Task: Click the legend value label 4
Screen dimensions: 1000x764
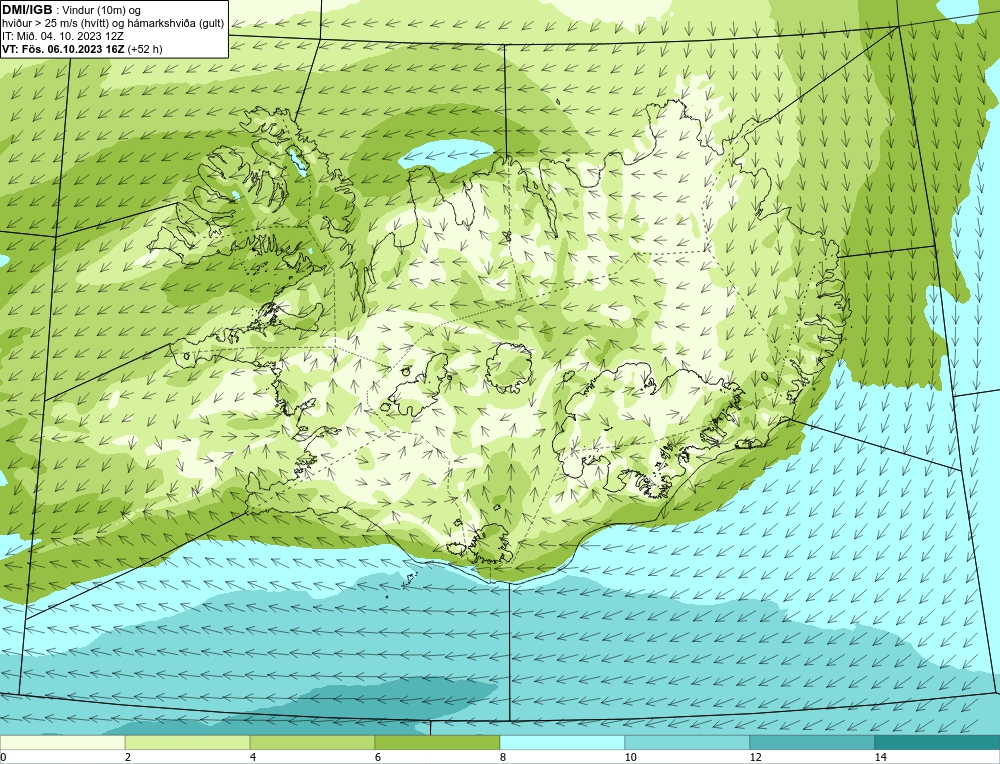Action: (253, 757)
